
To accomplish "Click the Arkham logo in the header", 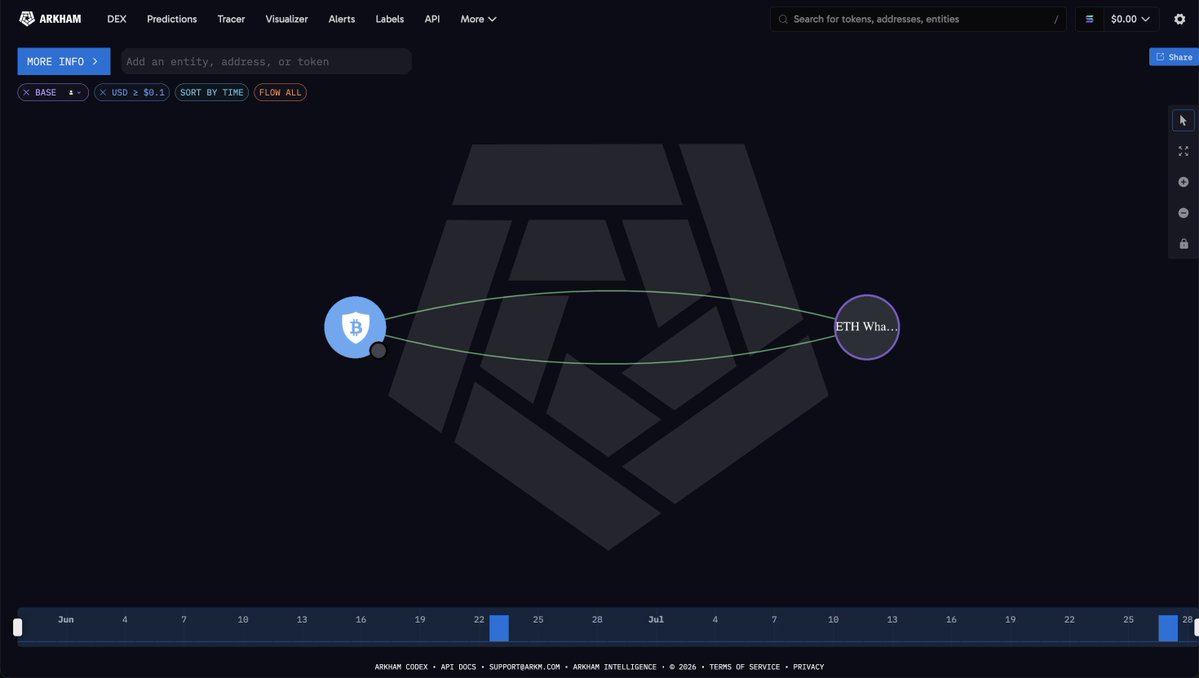I will (x=50, y=19).
